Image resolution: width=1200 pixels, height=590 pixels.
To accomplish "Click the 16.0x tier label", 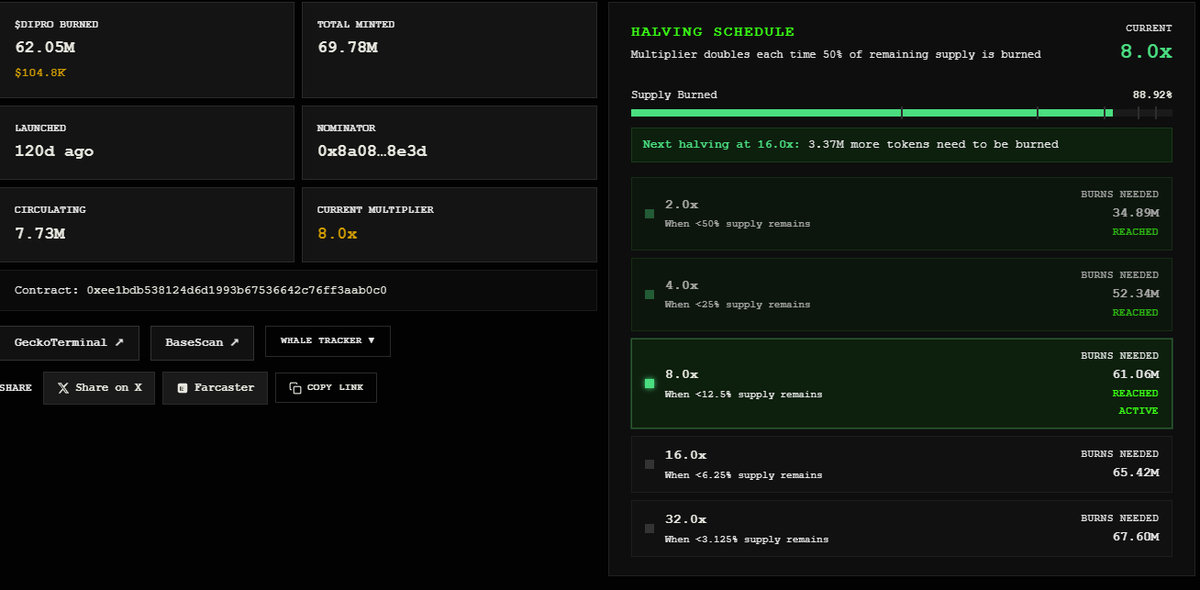I will pos(686,455).
